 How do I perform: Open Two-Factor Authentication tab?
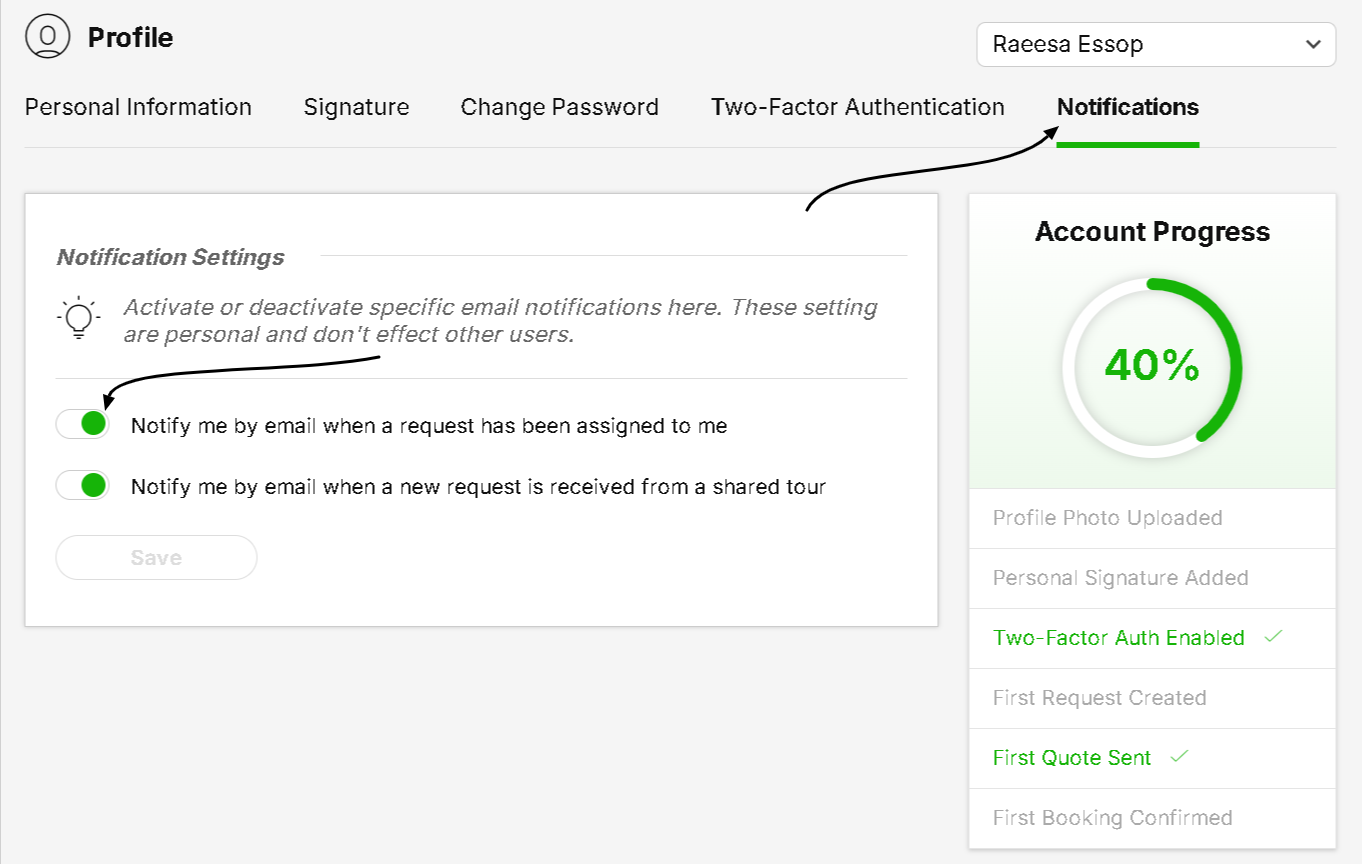coord(857,107)
